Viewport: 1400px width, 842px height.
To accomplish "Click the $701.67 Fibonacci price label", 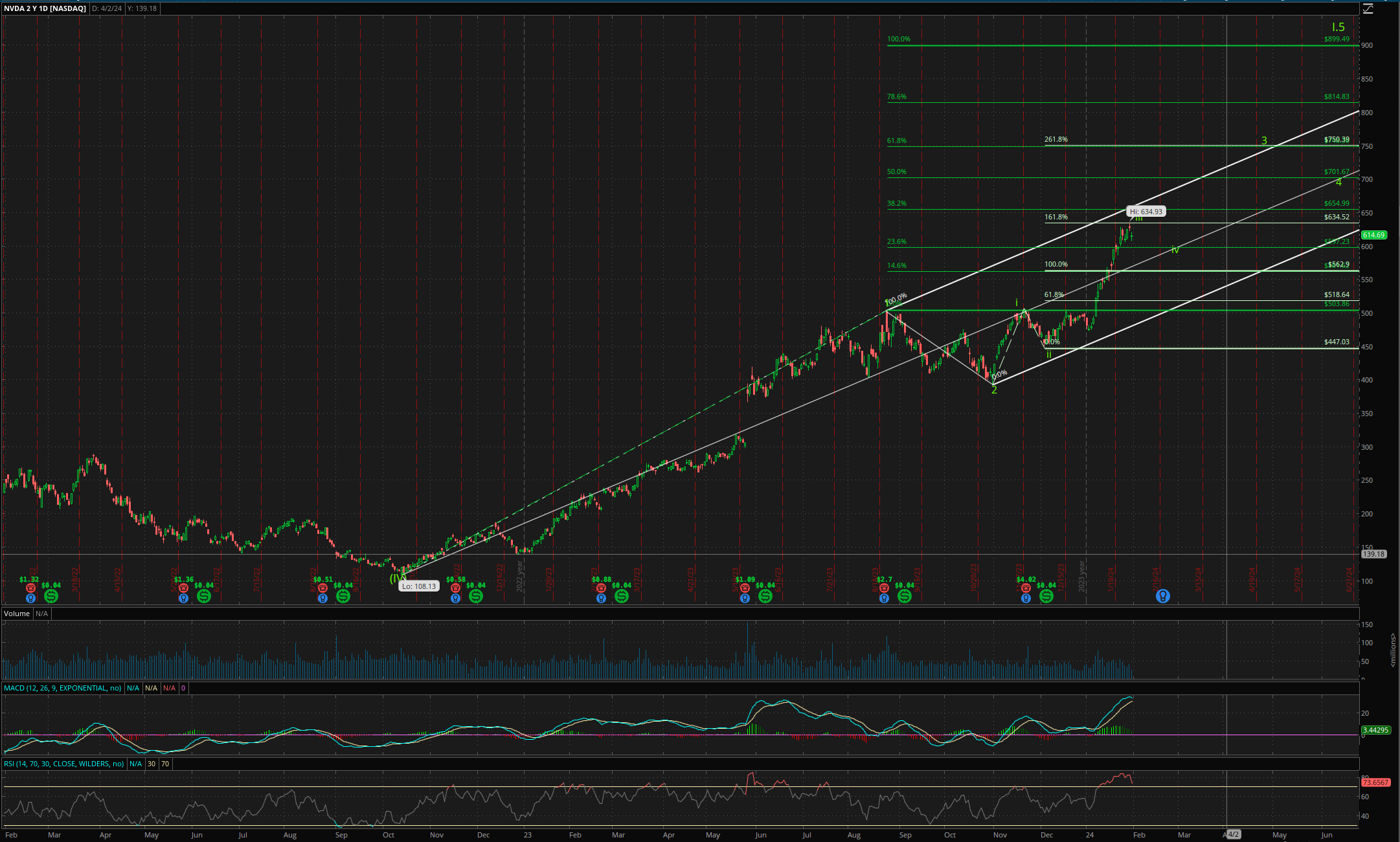I will (1337, 172).
